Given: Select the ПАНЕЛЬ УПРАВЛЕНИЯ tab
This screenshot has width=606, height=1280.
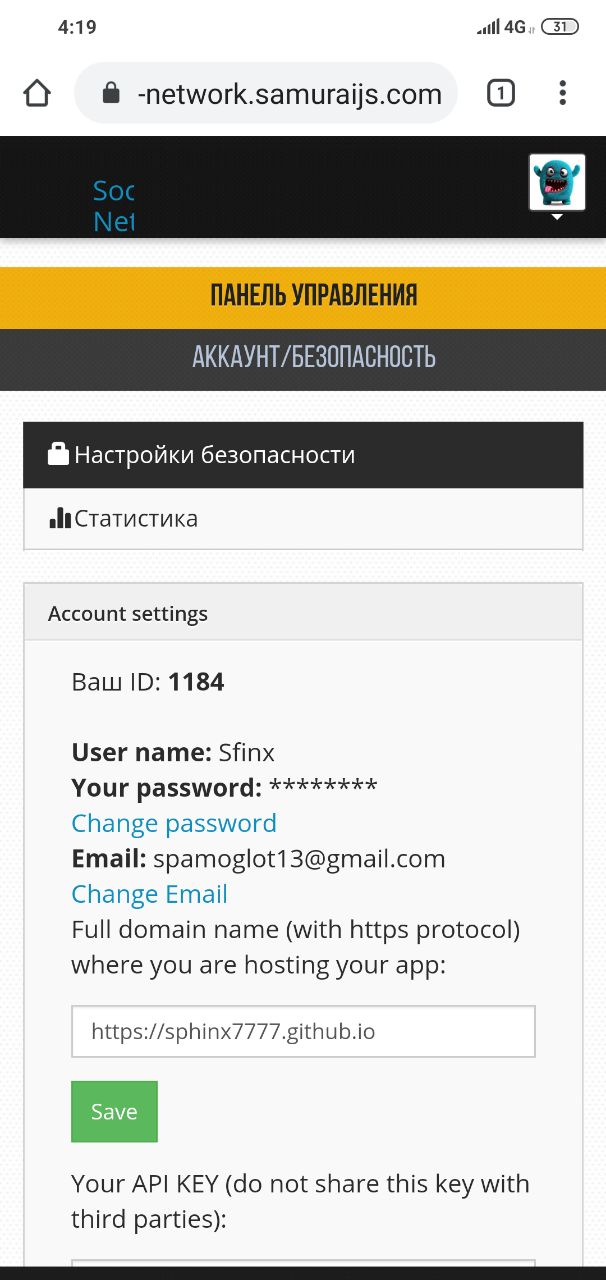Looking at the screenshot, I should click(313, 296).
